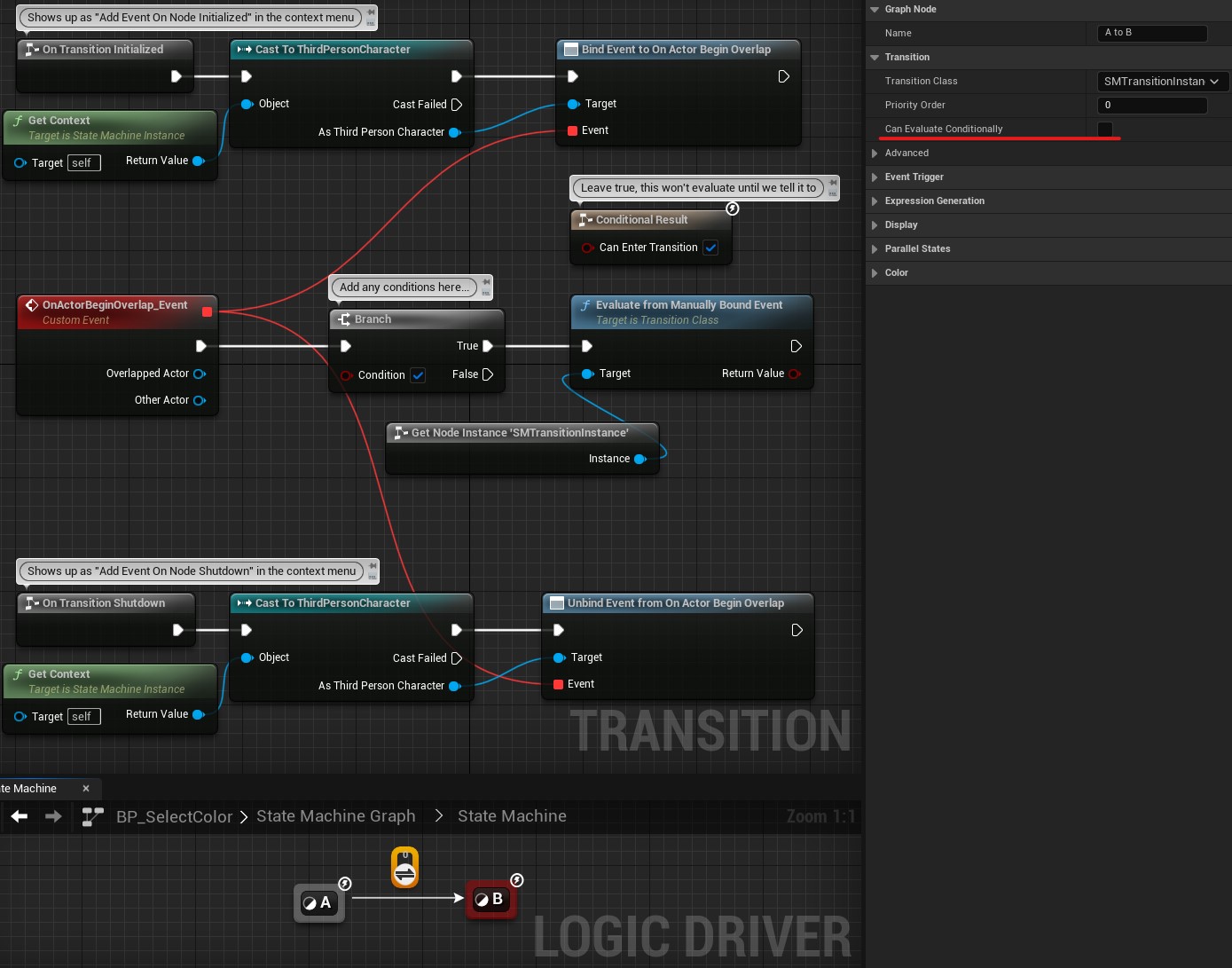Click State Machine Graph in the breadcrumb
Screen dimensions: 1232x968
coord(335,816)
